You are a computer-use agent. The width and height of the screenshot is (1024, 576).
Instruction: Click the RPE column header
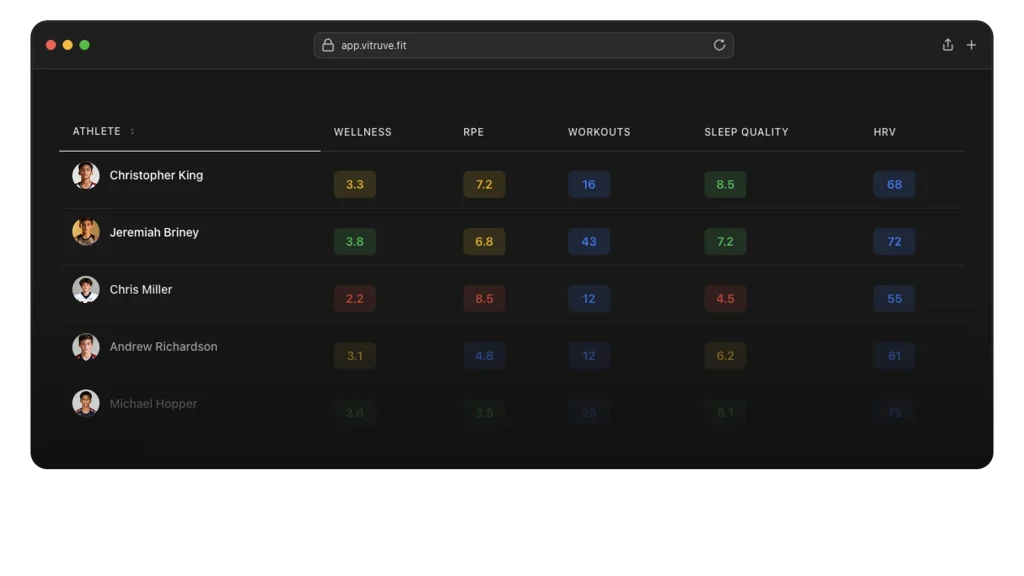473,132
